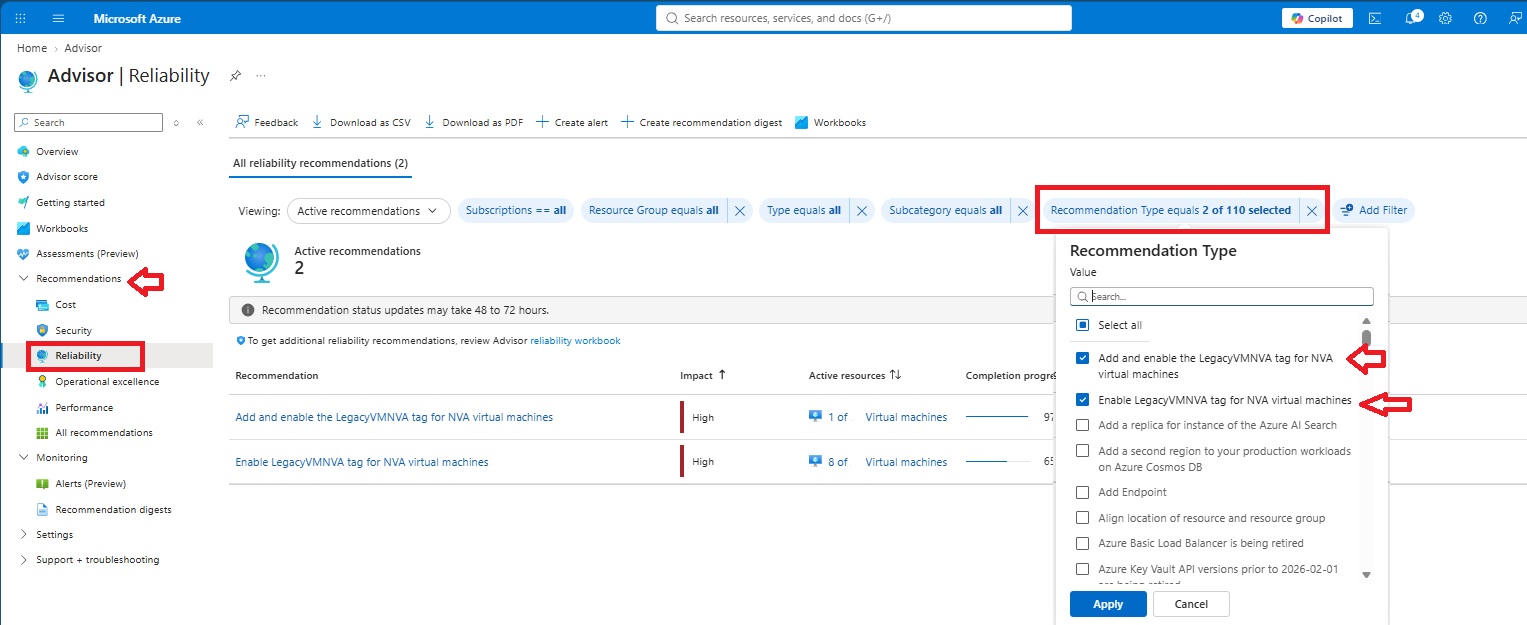Image resolution: width=1527 pixels, height=625 pixels.
Task: Collapse the sidebar with double chevron
Action: (200, 122)
